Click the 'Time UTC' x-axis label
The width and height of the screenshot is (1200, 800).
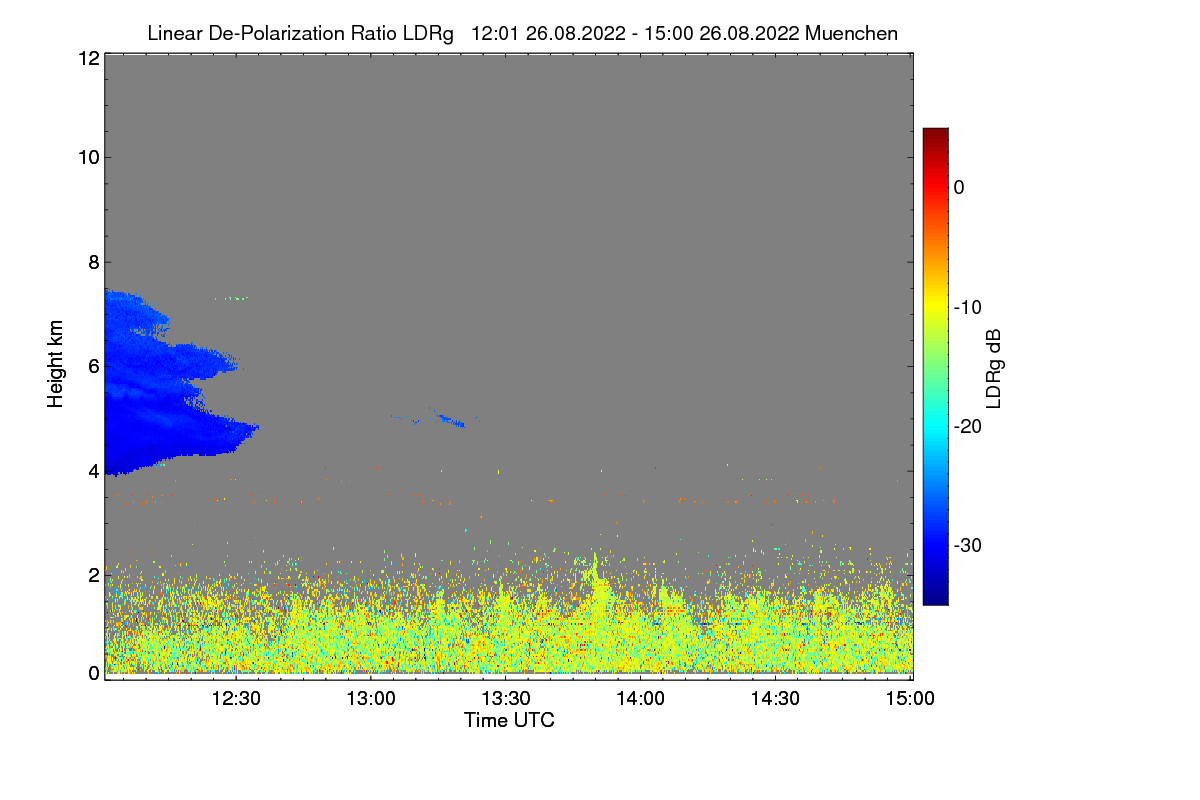[x=509, y=720]
